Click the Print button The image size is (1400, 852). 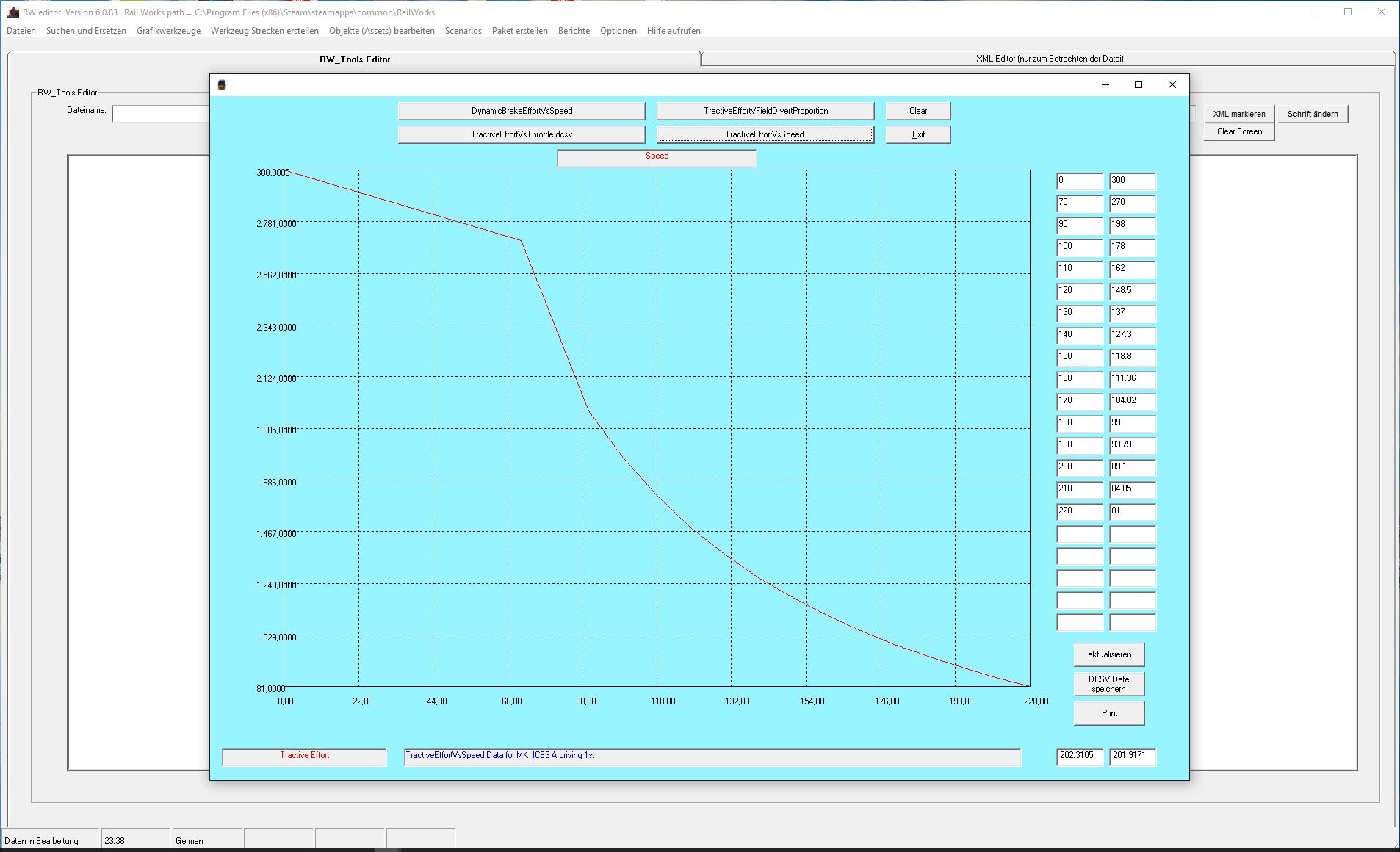pos(1109,713)
